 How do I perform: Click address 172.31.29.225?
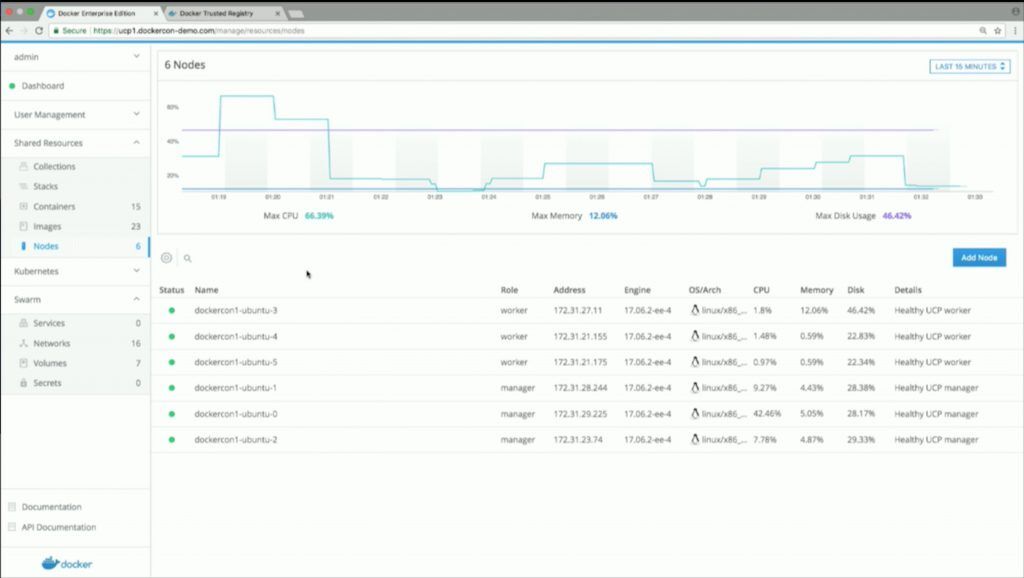coord(580,414)
